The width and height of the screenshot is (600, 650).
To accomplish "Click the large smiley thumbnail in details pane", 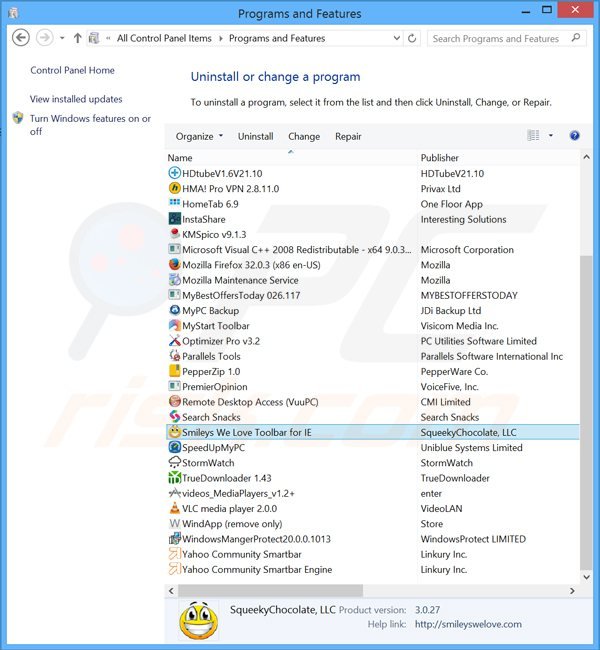I will point(198,621).
